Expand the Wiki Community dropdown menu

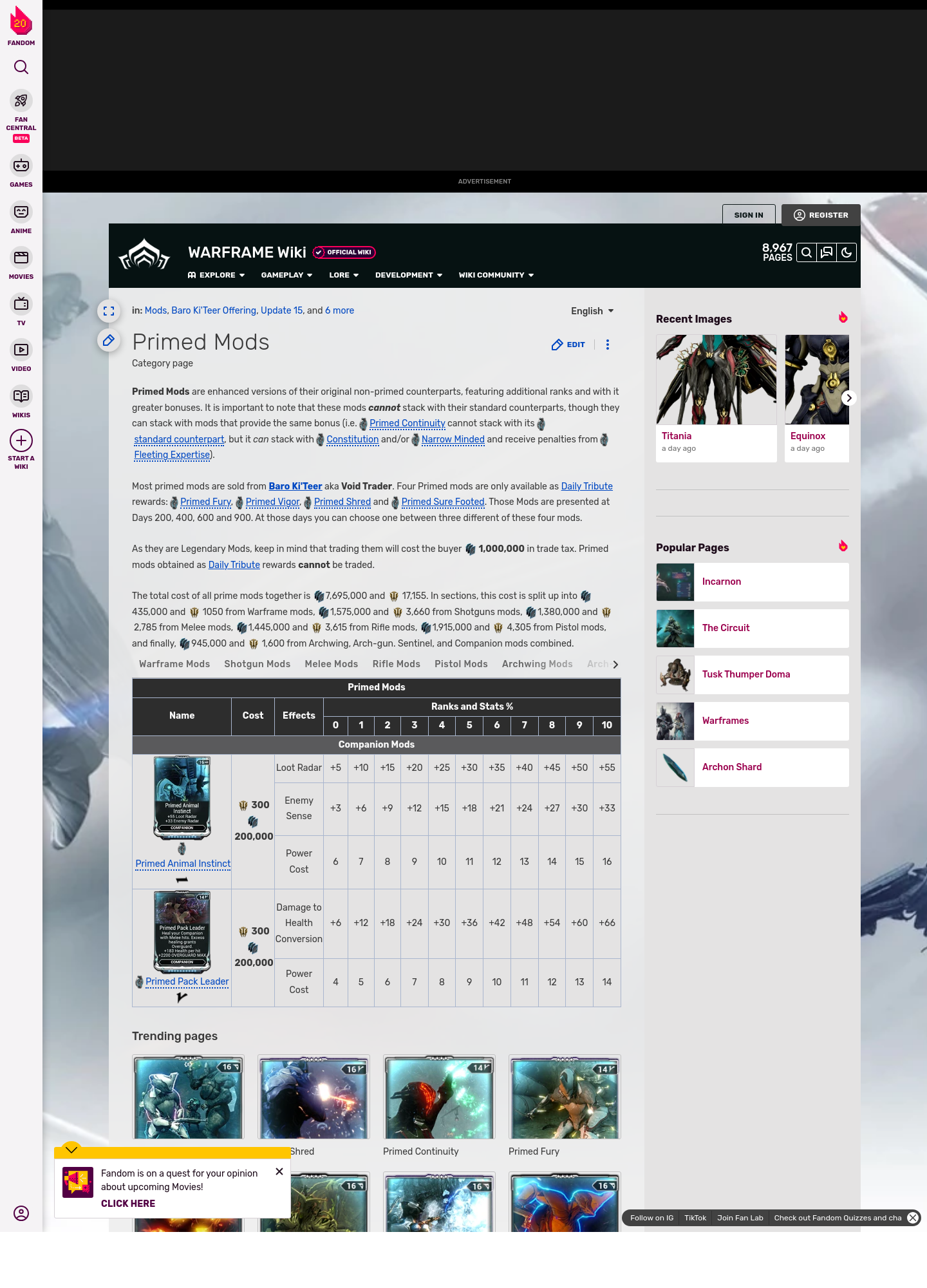pos(496,275)
